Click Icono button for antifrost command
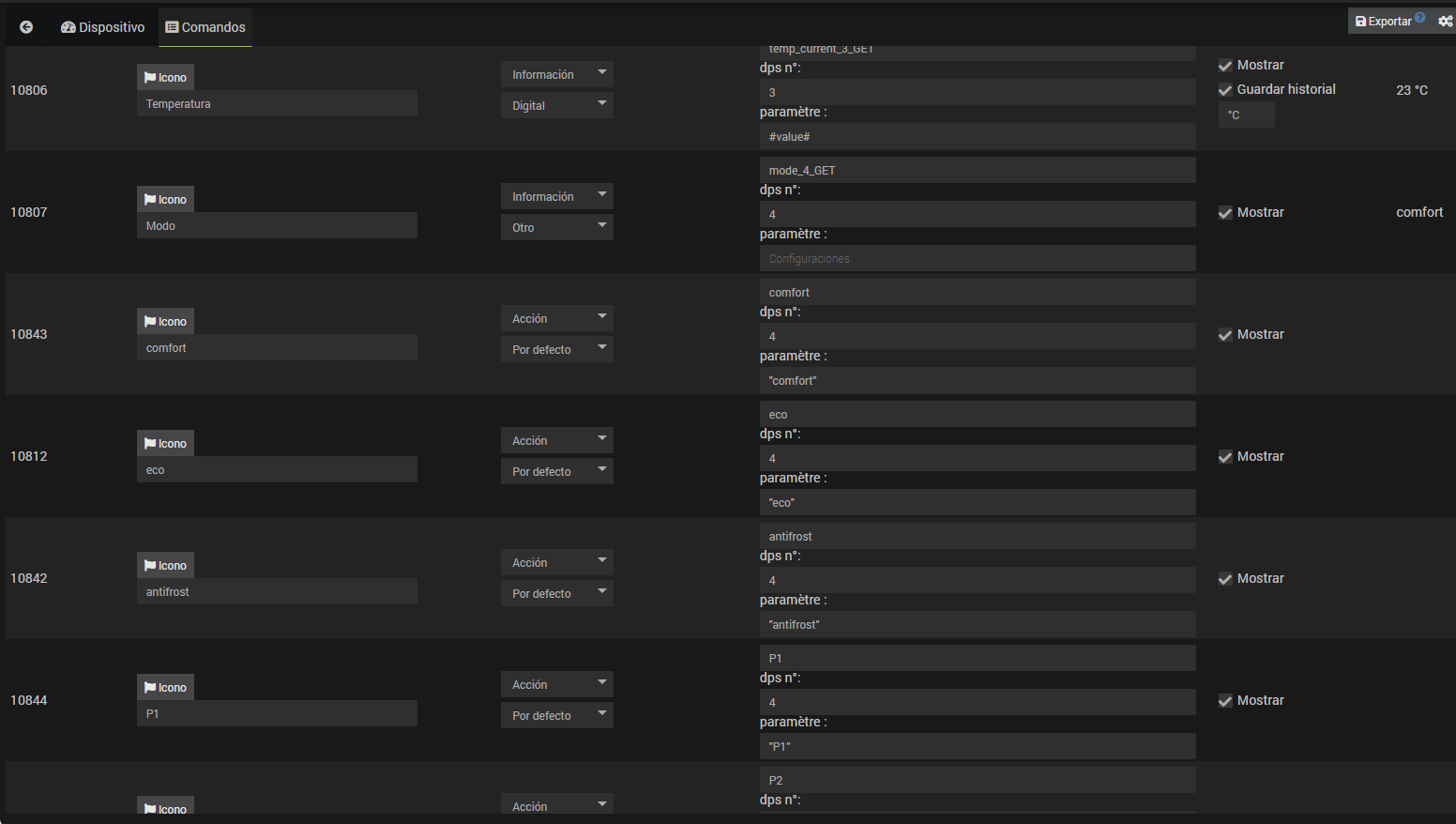The image size is (1456, 824). coord(165,566)
